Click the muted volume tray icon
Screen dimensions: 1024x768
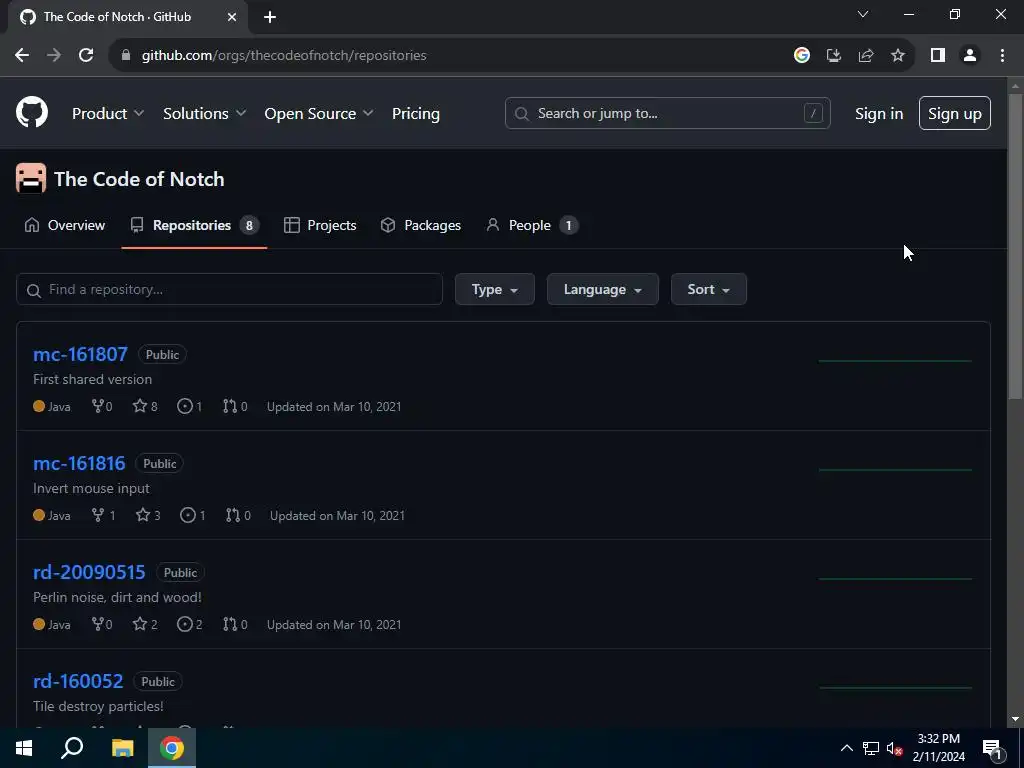[x=894, y=748]
